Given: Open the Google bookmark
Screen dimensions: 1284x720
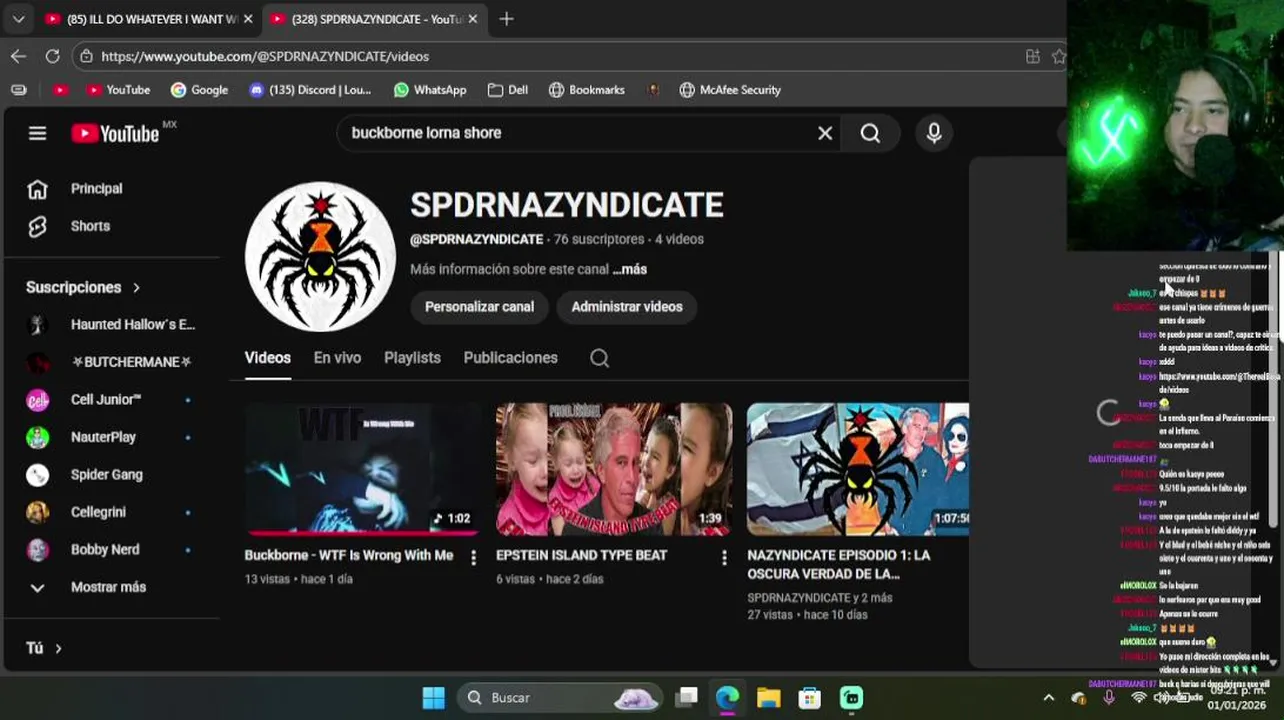Looking at the screenshot, I should (x=199, y=90).
